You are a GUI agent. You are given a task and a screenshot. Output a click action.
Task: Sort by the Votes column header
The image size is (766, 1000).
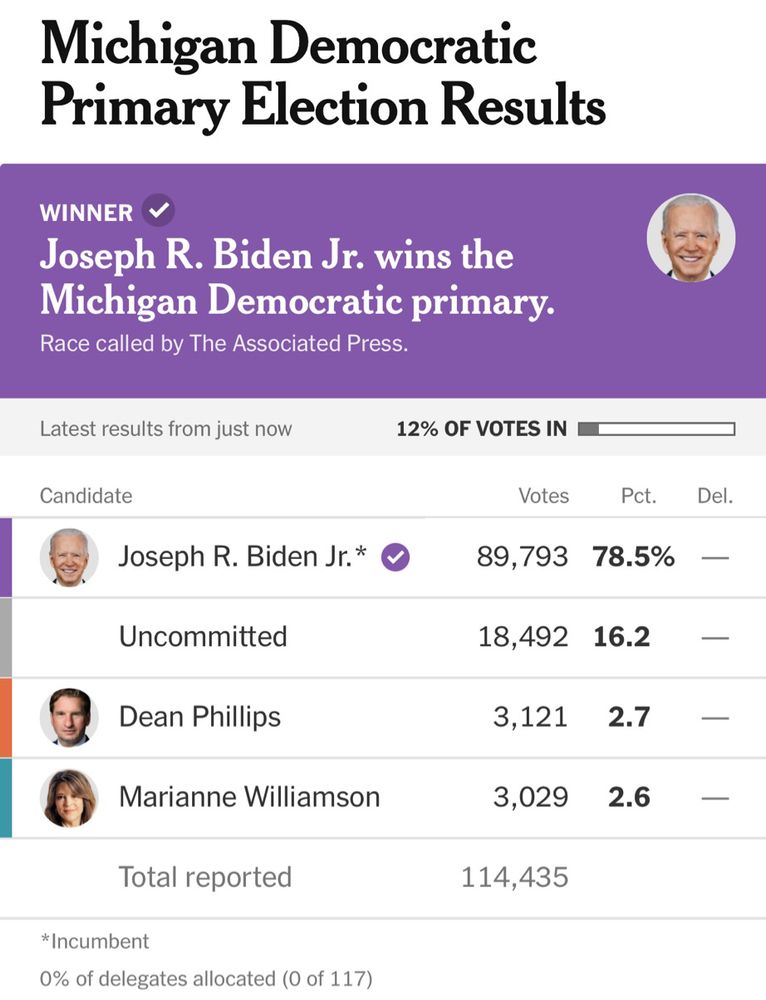(x=544, y=495)
